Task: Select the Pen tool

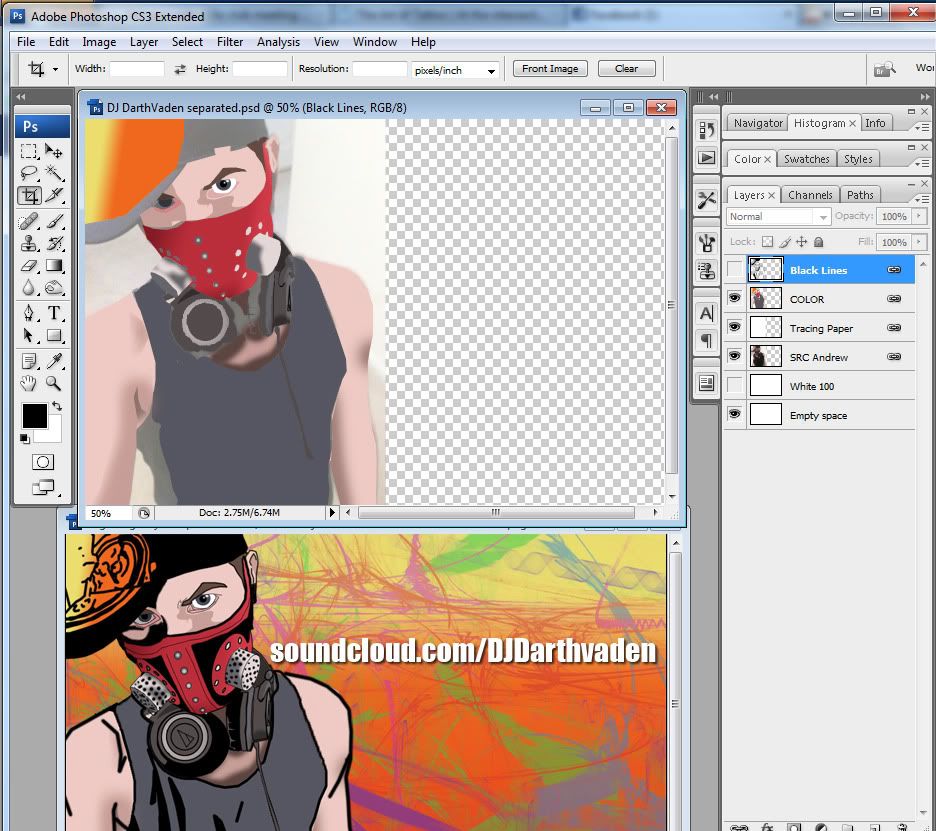Action: pos(29,313)
